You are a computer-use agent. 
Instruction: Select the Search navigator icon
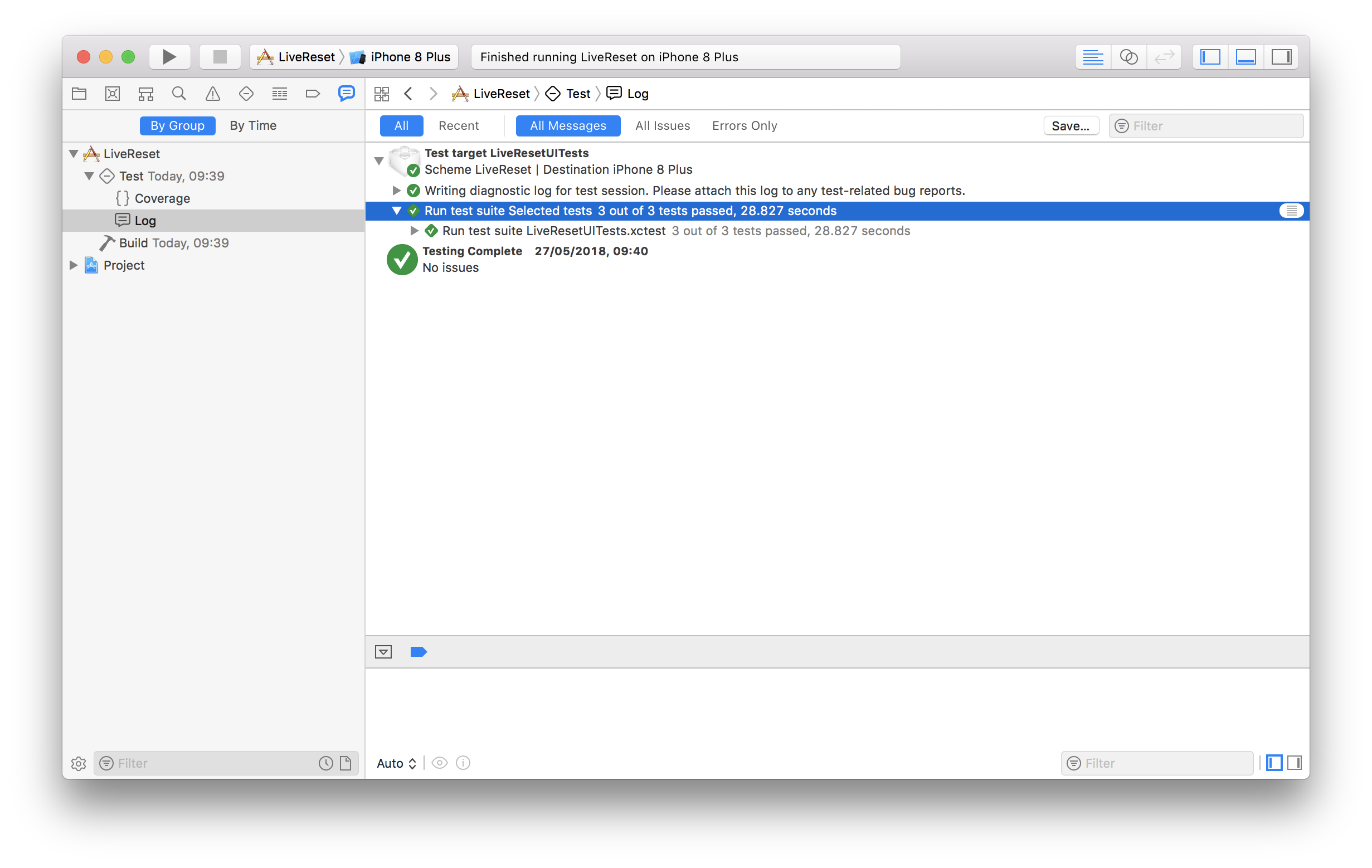(x=178, y=94)
